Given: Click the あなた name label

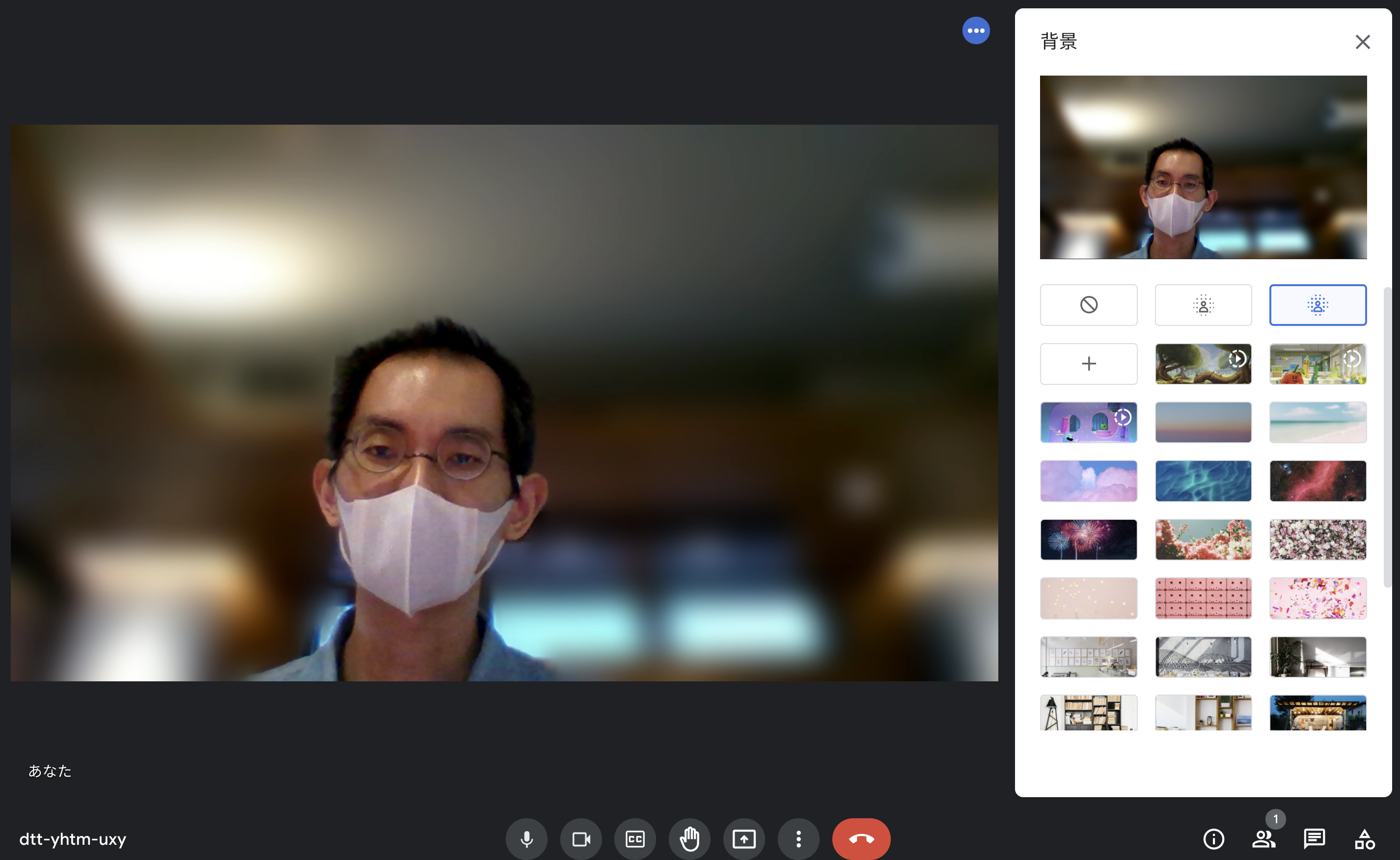Looking at the screenshot, I should click(x=50, y=771).
